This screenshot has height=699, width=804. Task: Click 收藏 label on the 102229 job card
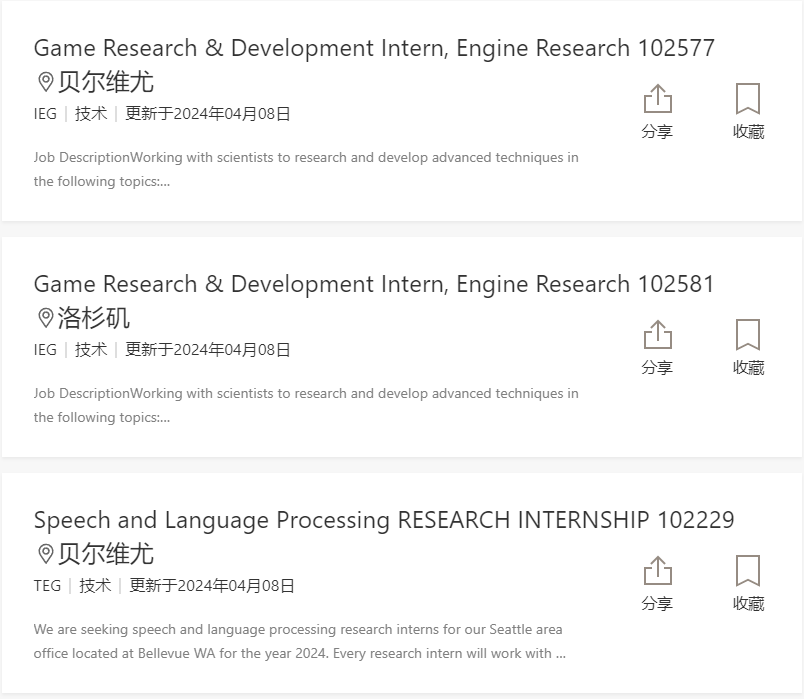pyautogui.click(x=748, y=604)
